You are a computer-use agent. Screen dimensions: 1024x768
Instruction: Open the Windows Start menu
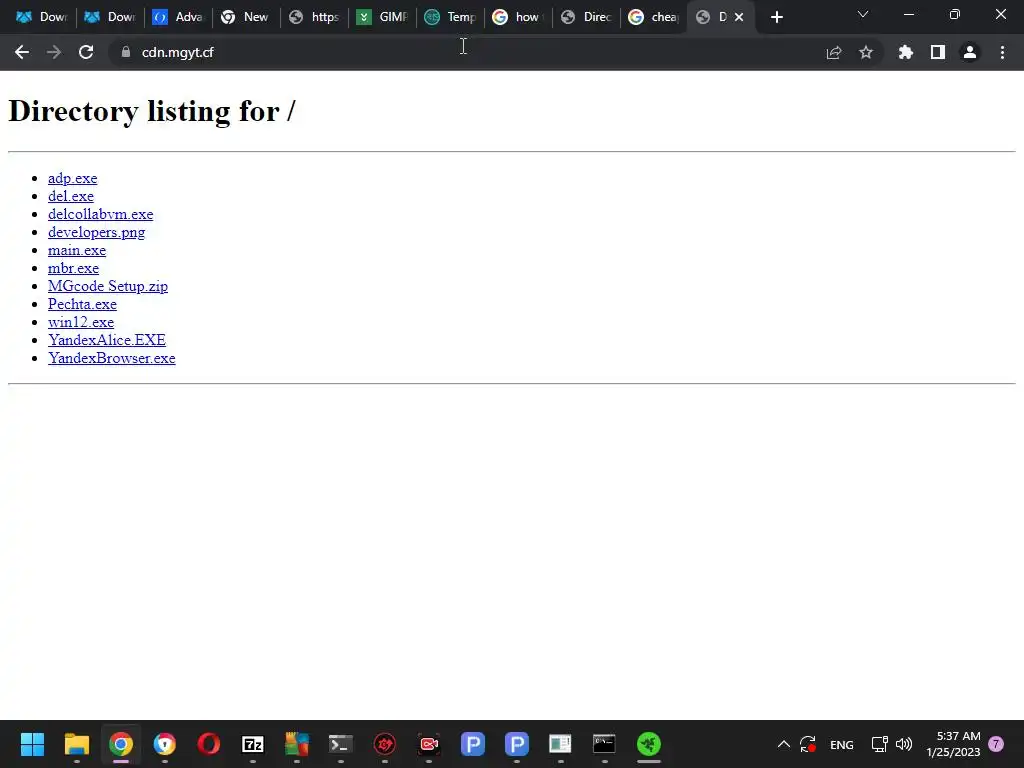32,744
